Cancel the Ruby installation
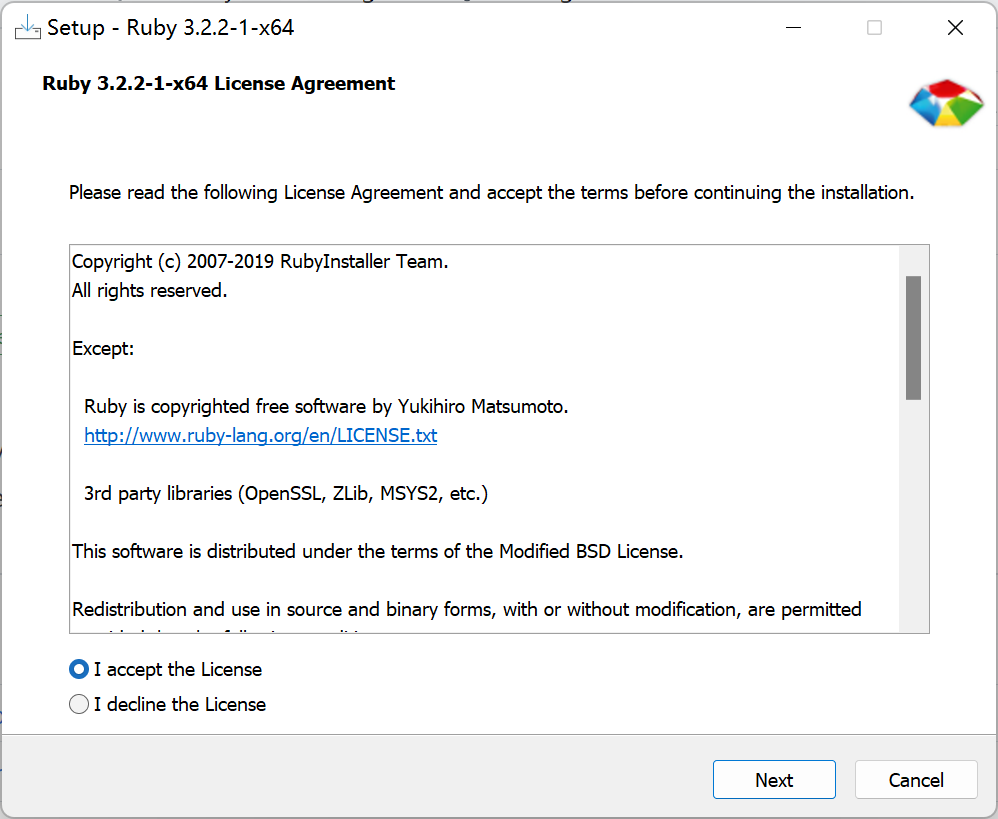Image resolution: width=998 pixels, height=819 pixels. click(x=915, y=780)
